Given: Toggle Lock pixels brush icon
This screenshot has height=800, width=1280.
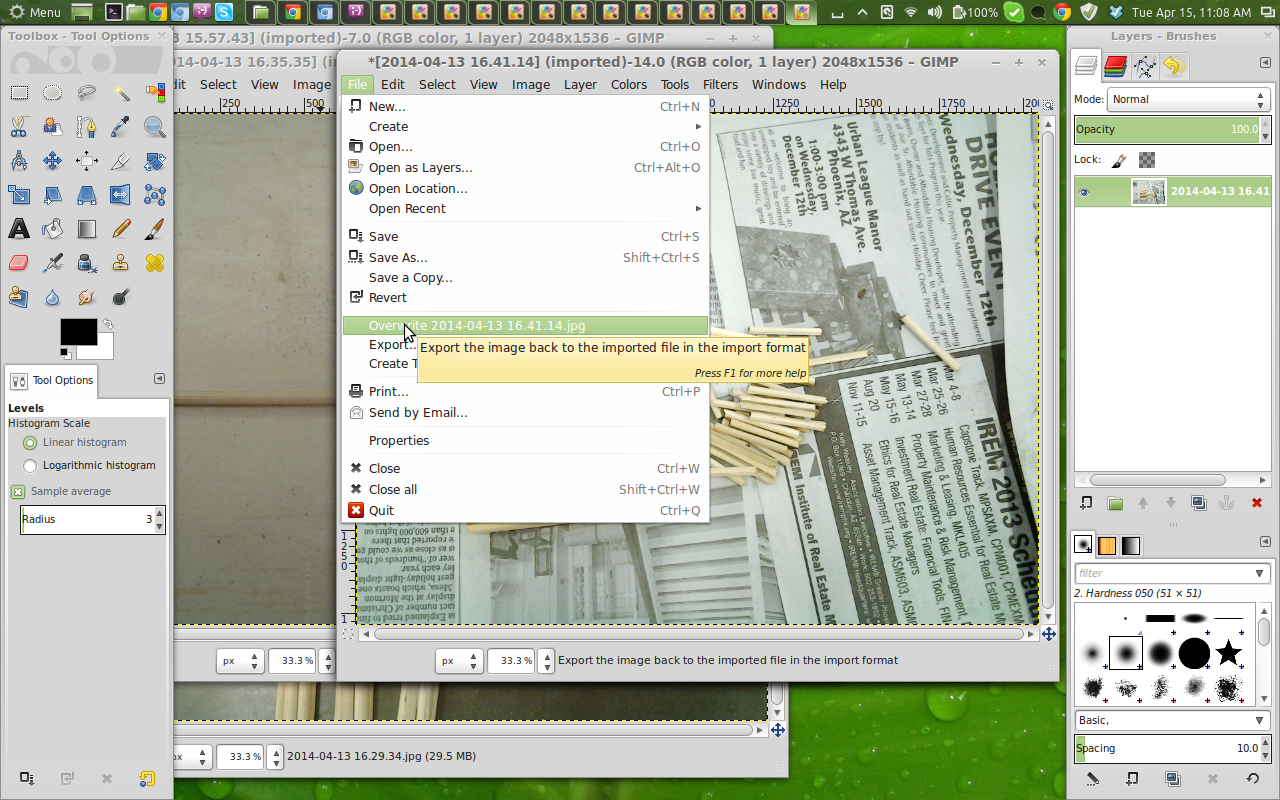Looking at the screenshot, I should pyautogui.click(x=1119, y=160).
